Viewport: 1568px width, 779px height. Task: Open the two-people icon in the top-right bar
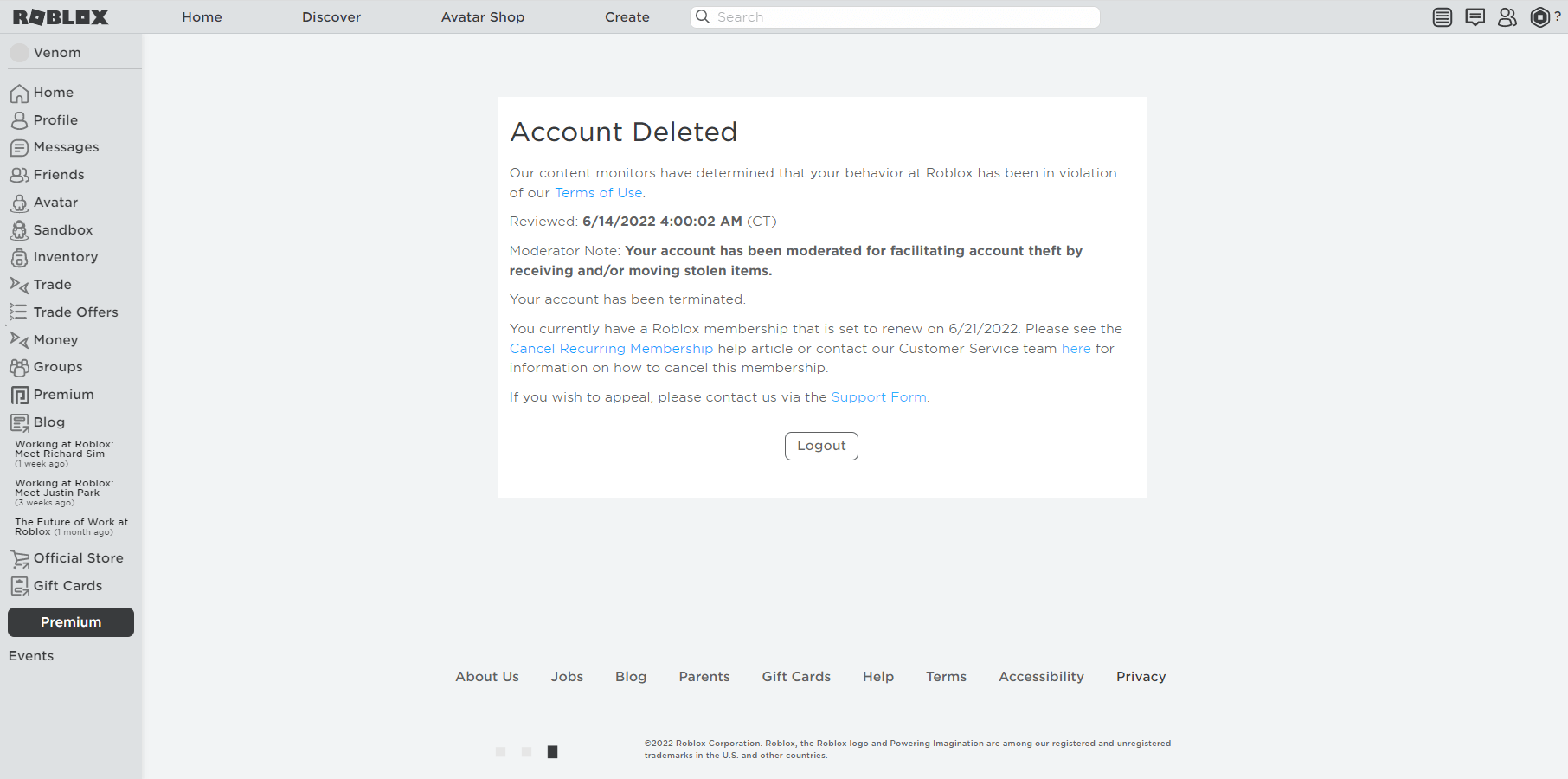click(1507, 17)
